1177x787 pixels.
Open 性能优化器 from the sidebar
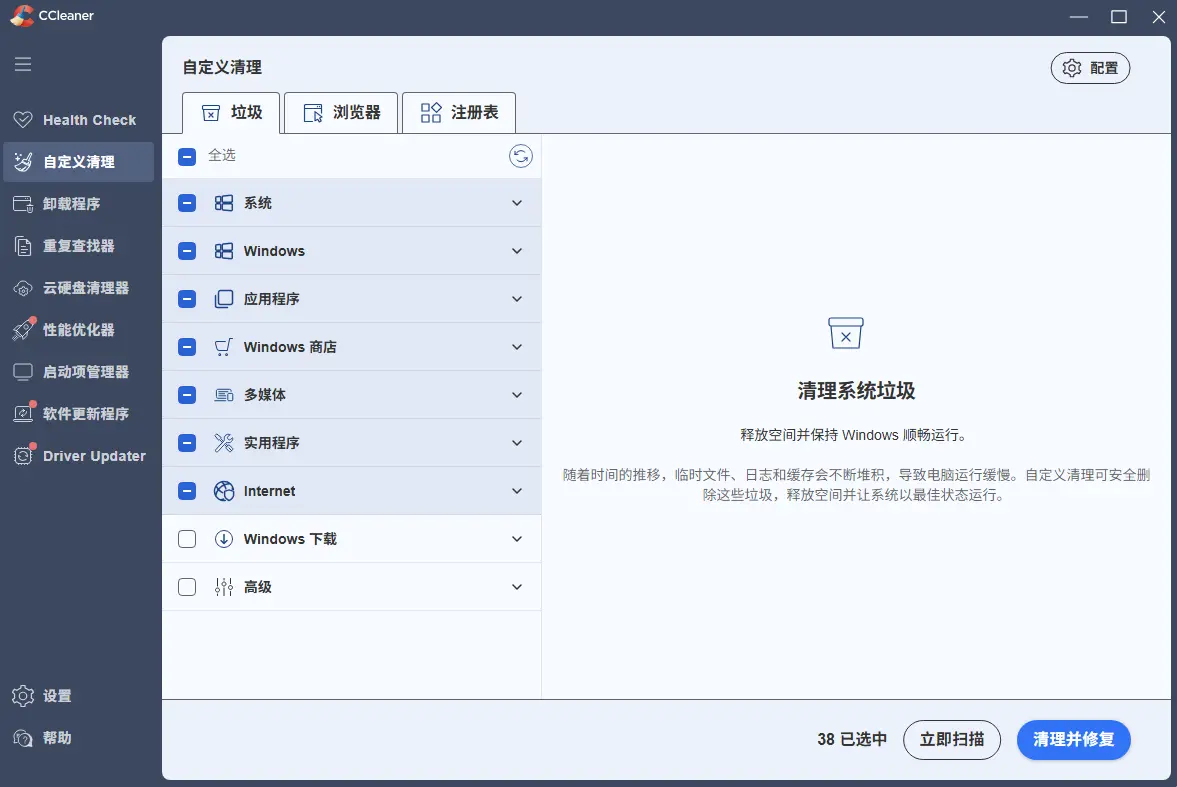79,330
